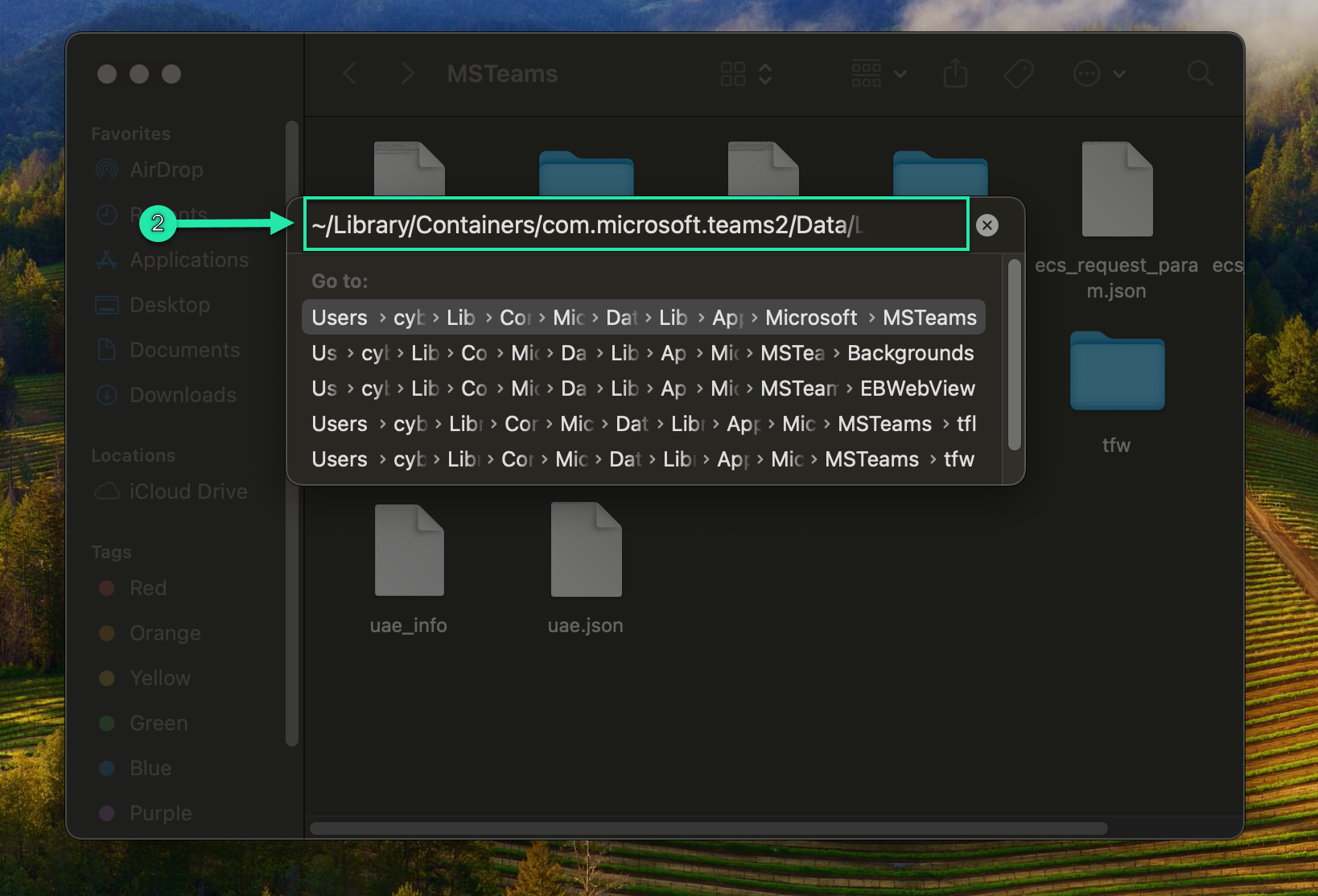
Task: Select the Blue tag
Action: tap(135, 768)
